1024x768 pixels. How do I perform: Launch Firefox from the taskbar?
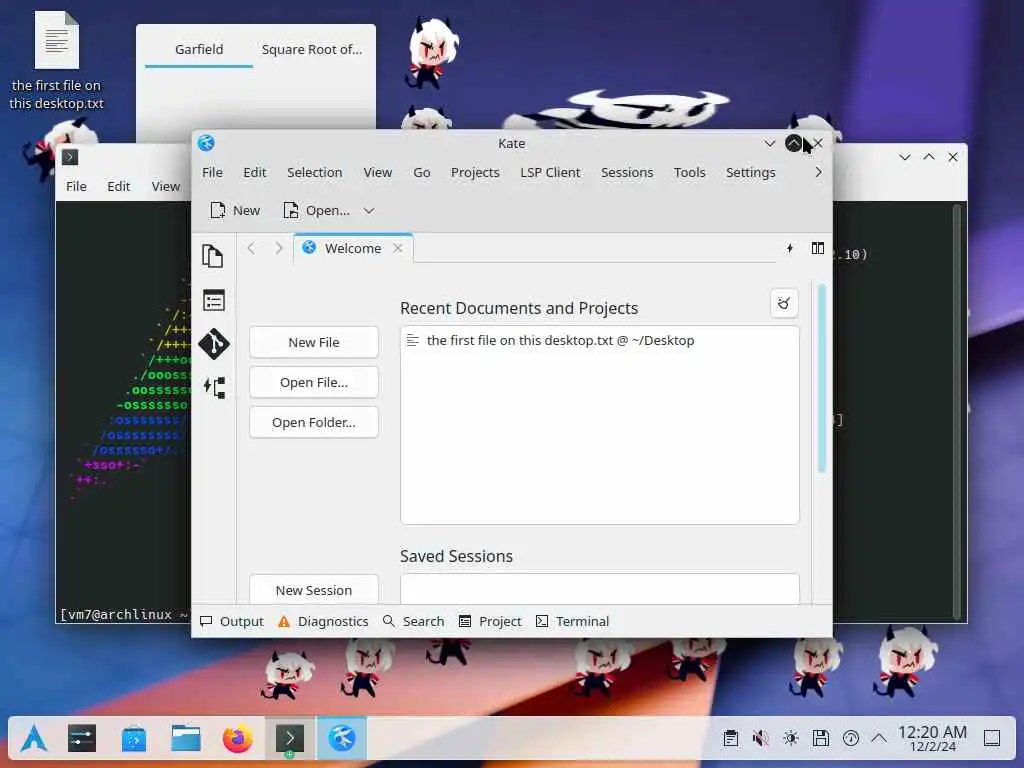click(238, 739)
